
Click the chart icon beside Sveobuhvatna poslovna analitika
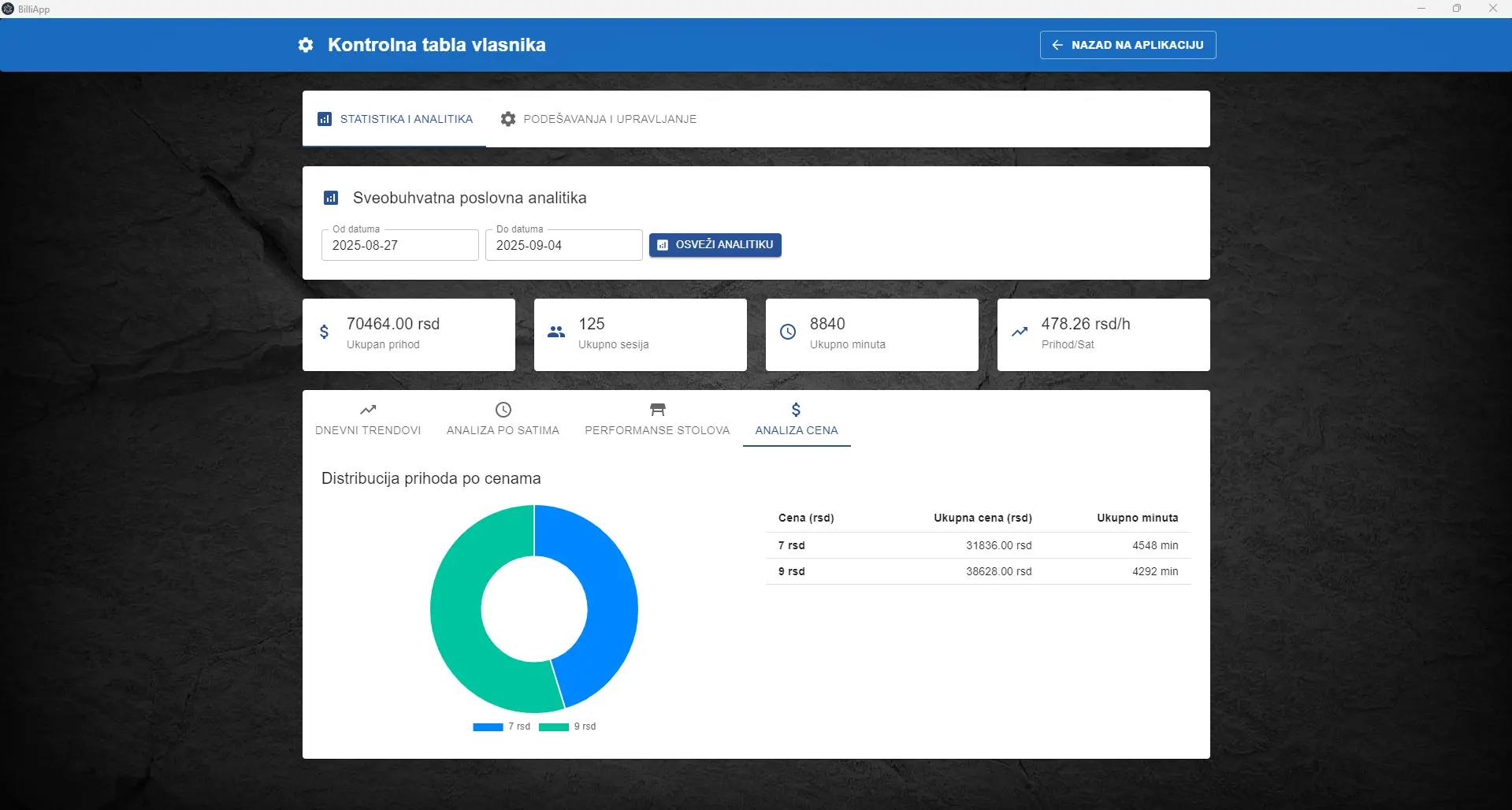(x=331, y=198)
